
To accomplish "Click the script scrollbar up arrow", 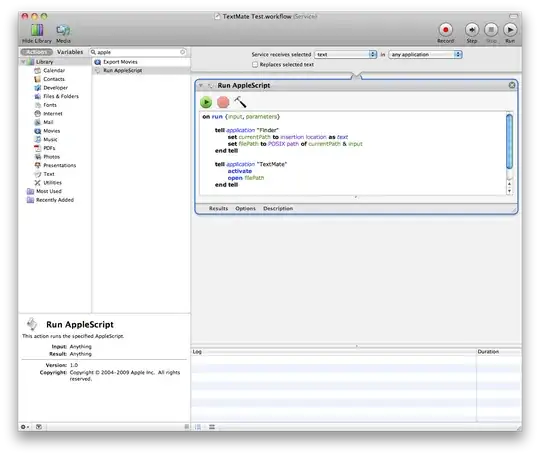I will click(x=509, y=184).
